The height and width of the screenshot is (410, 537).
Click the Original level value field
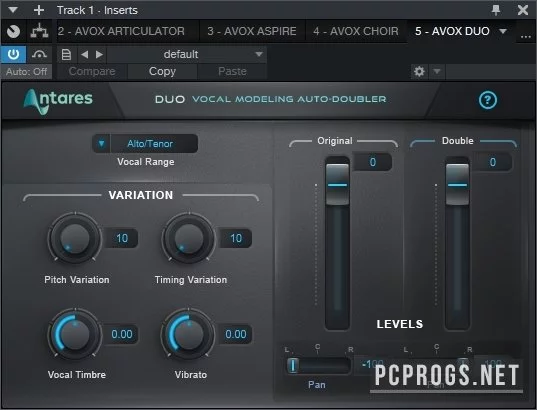[x=373, y=162]
